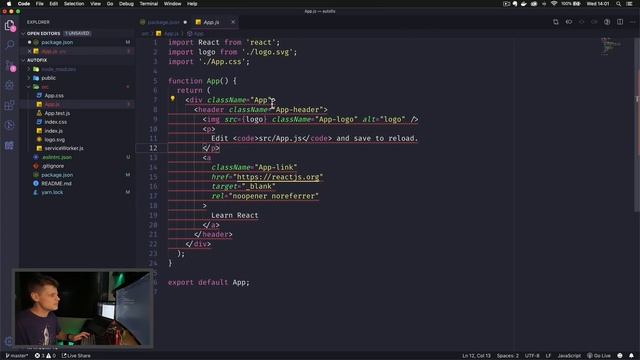Open macOS Spotlight search
Viewport: 640px width, 360px height.
coord(619,4)
